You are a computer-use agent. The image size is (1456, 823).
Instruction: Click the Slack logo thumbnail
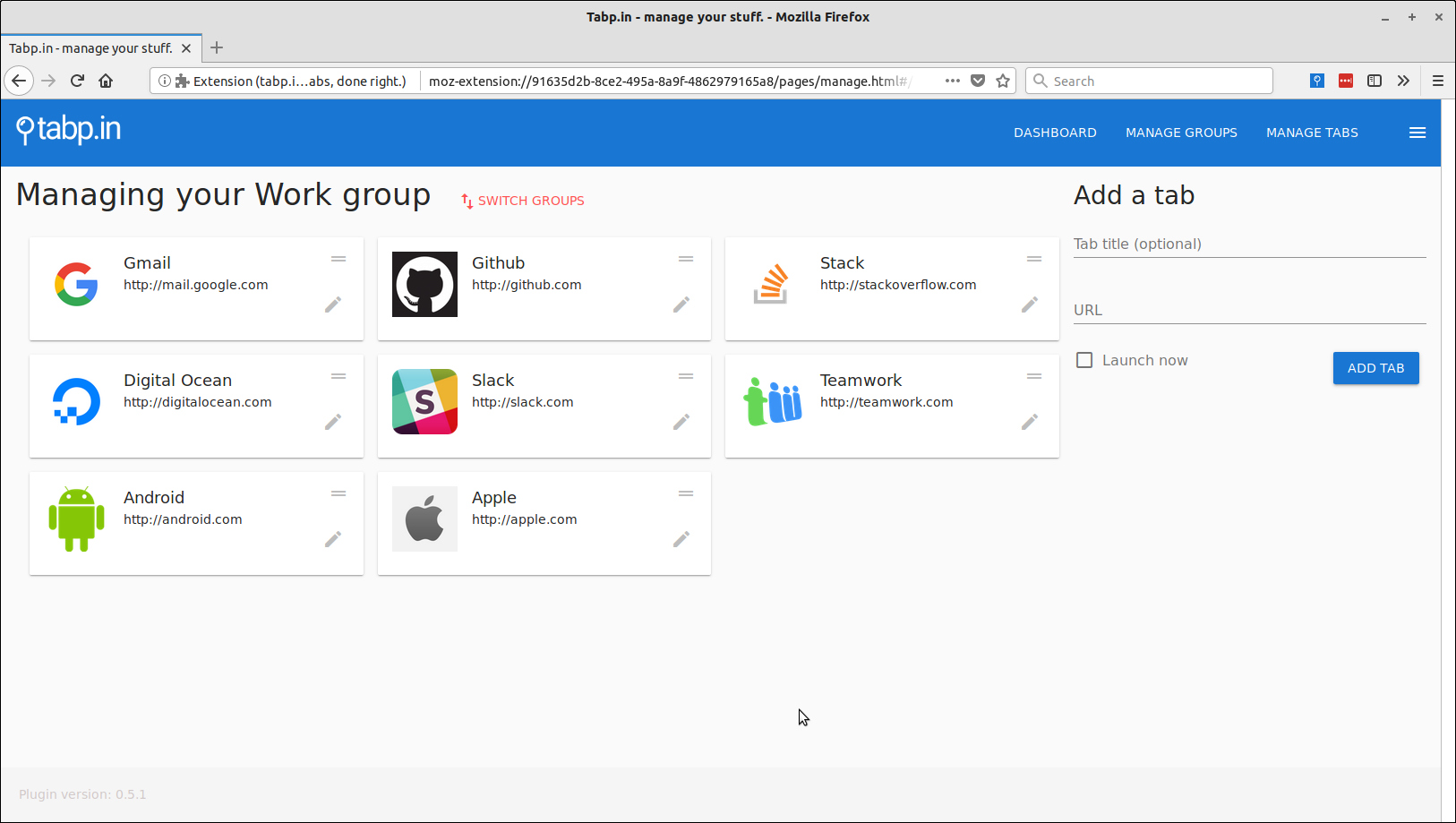tap(424, 401)
